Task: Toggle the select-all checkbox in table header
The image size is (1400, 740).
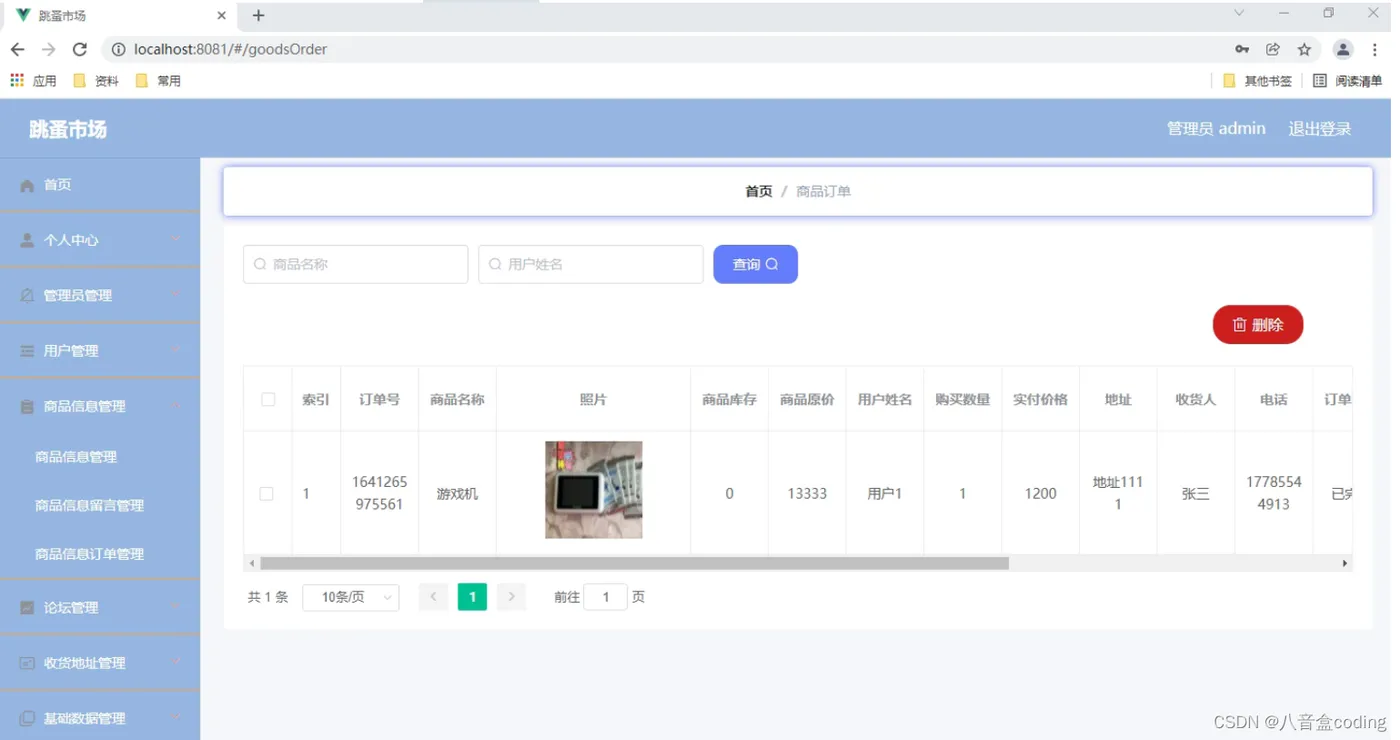Action: click(268, 399)
